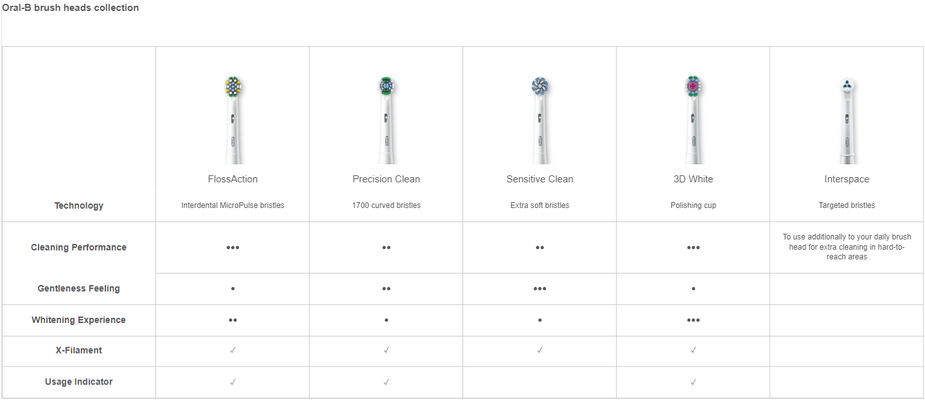
Task: Click Sensitive Clean's three-dot Gentleness rating
Action: (x=540, y=289)
